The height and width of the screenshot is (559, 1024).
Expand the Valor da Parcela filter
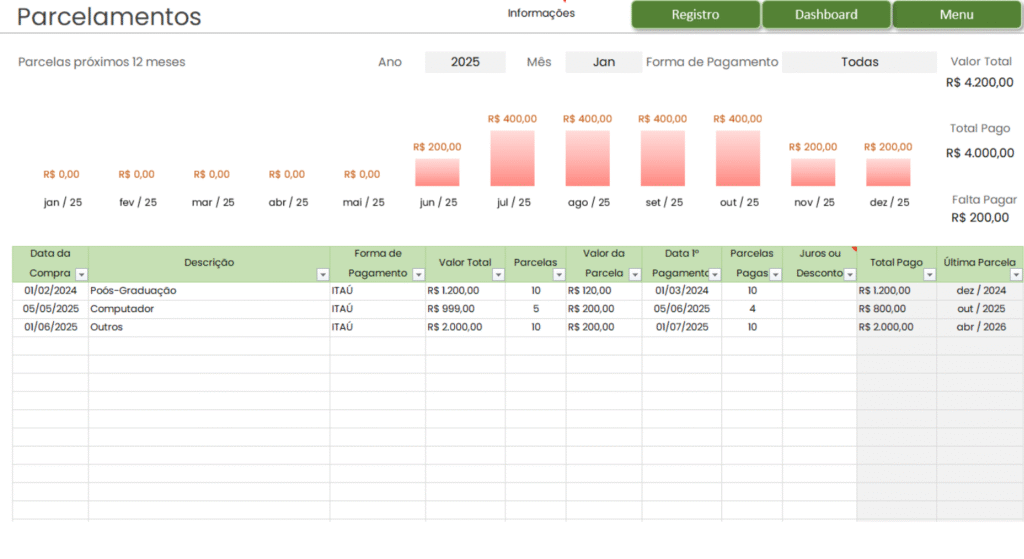point(635,274)
